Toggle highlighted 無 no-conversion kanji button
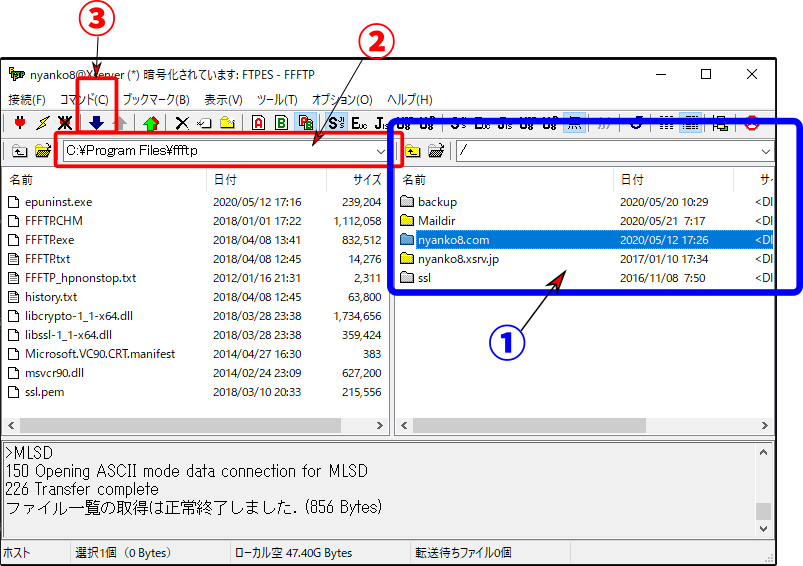Screen dimensions: 803x566 pyautogui.click(x=575, y=123)
